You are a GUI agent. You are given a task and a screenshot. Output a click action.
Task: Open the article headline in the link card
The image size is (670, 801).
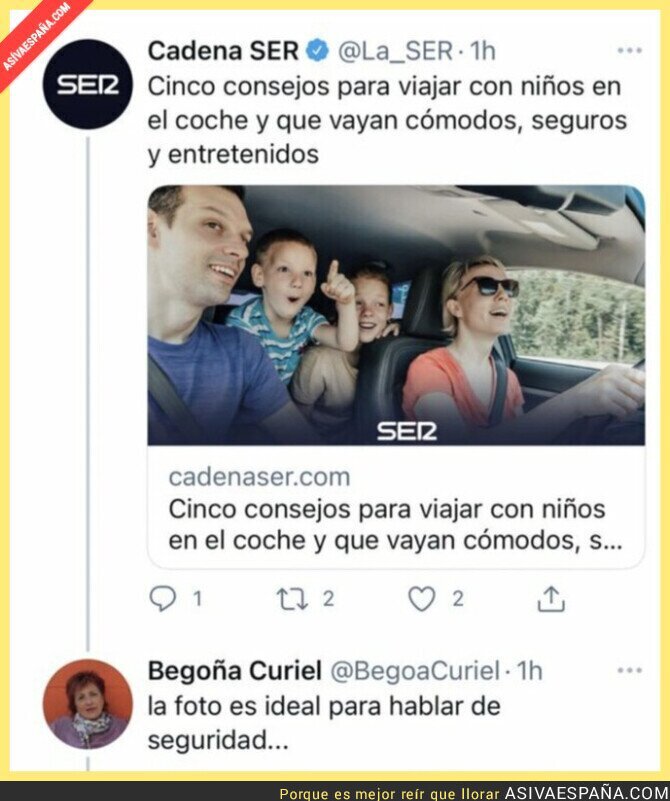[x=395, y=525]
